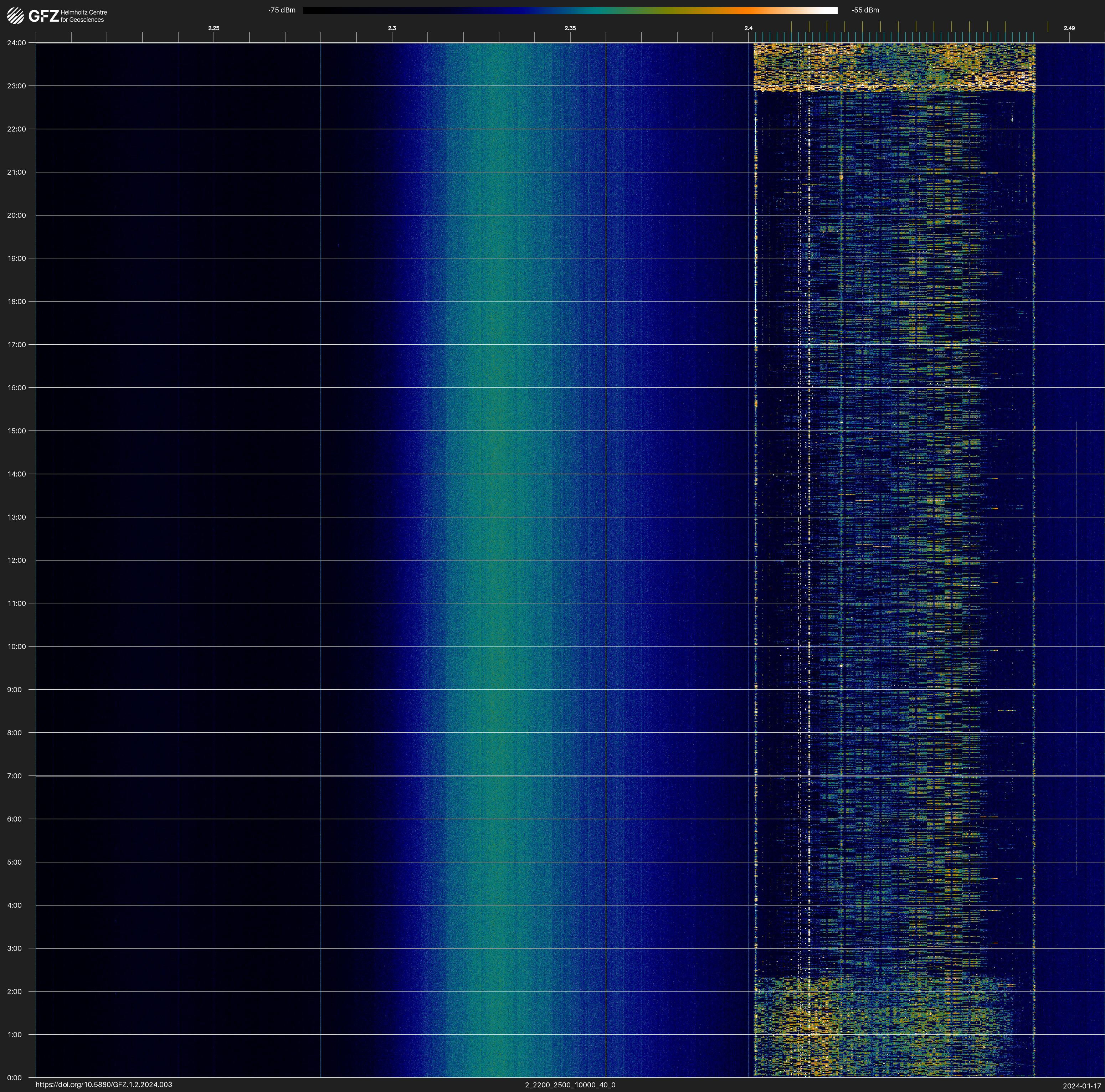Click the 6:00 time axis label
This screenshot has height=1092, width=1105.
[15, 819]
